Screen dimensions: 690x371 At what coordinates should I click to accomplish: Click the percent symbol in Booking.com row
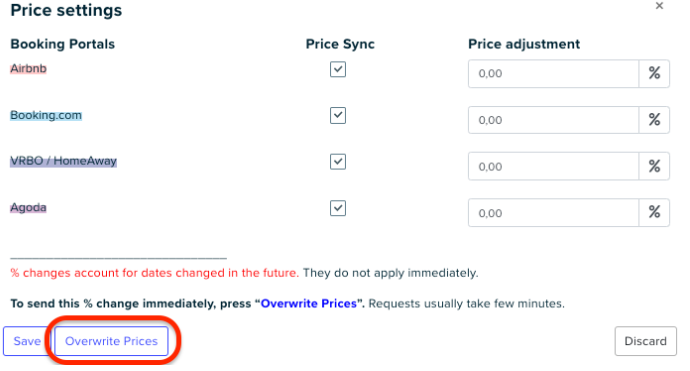pos(654,120)
